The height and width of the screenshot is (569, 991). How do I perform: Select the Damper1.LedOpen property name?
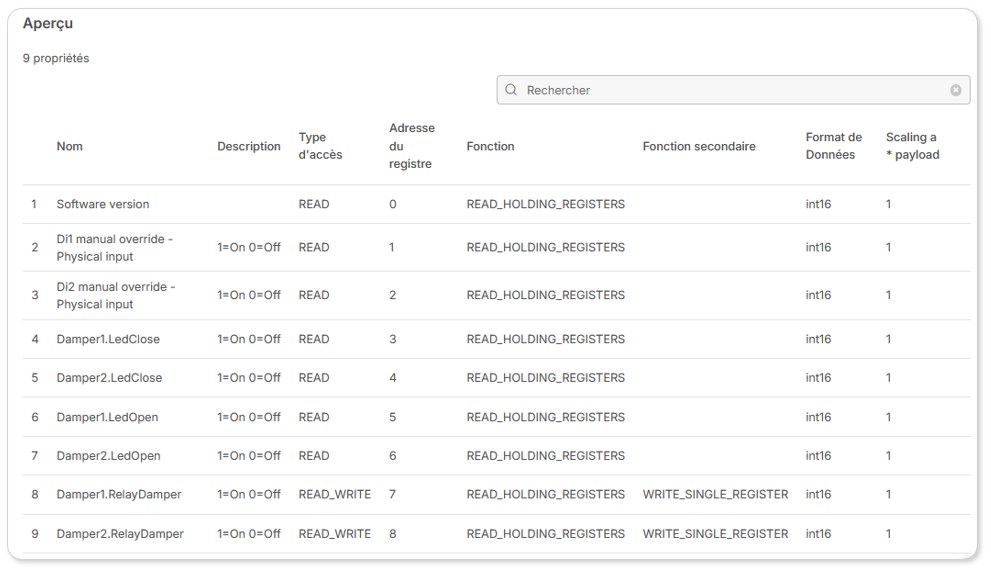[107, 417]
